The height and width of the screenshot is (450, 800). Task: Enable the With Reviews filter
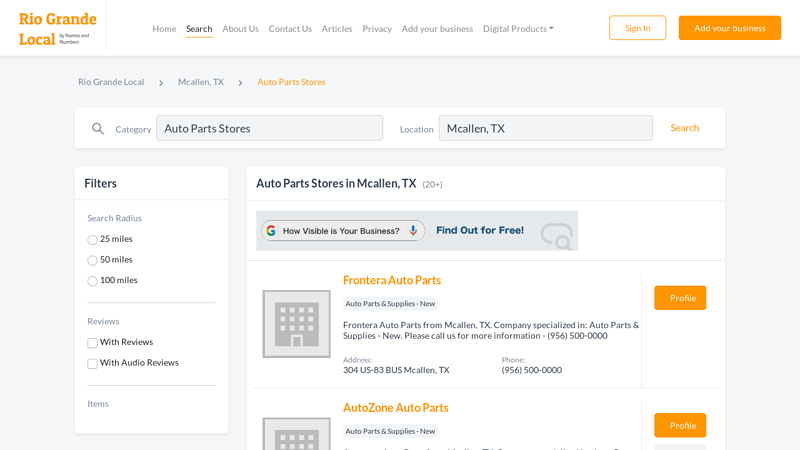coord(92,343)
